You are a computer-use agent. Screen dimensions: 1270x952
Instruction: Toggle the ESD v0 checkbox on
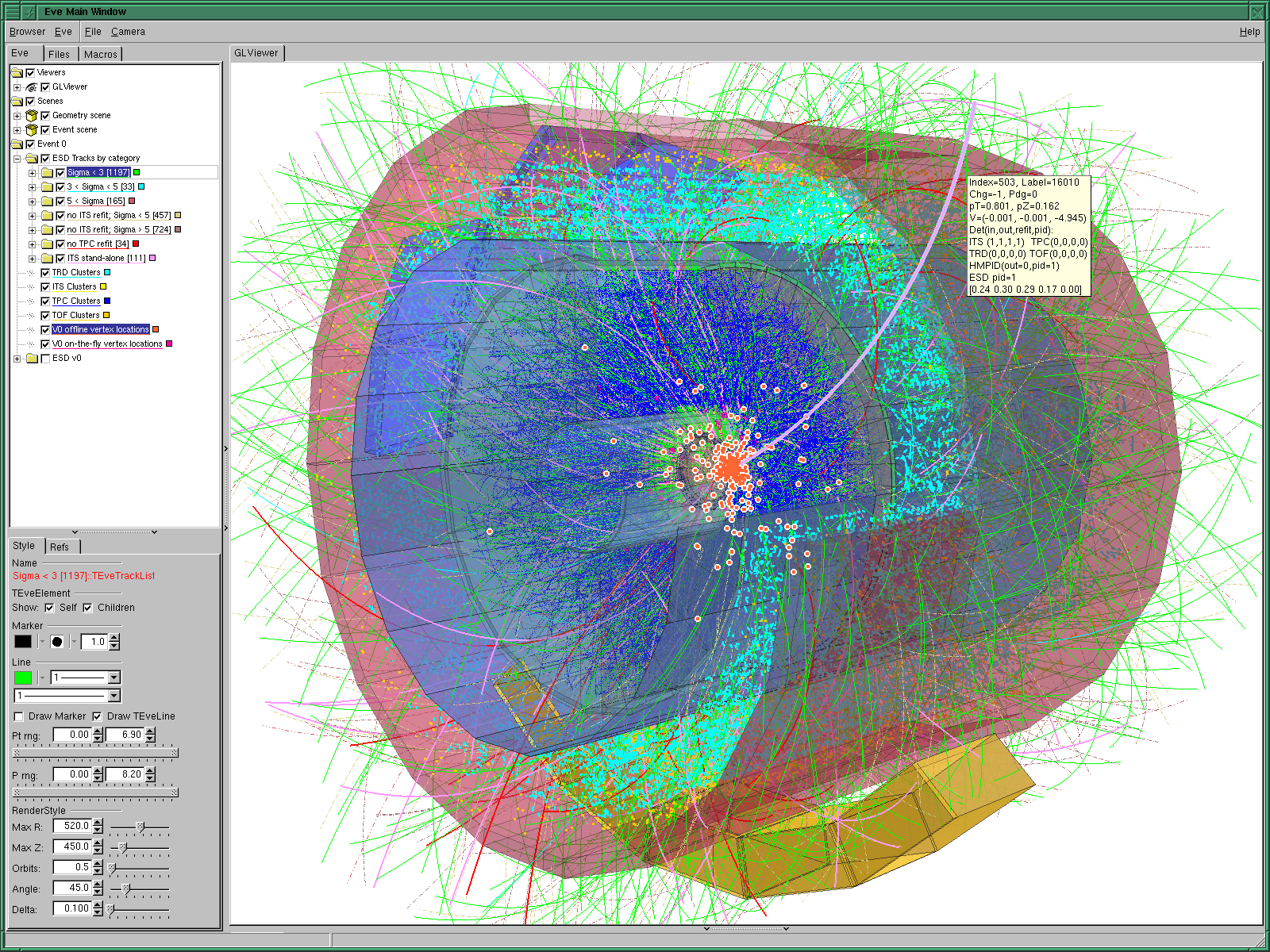click(x=45, y=359)
